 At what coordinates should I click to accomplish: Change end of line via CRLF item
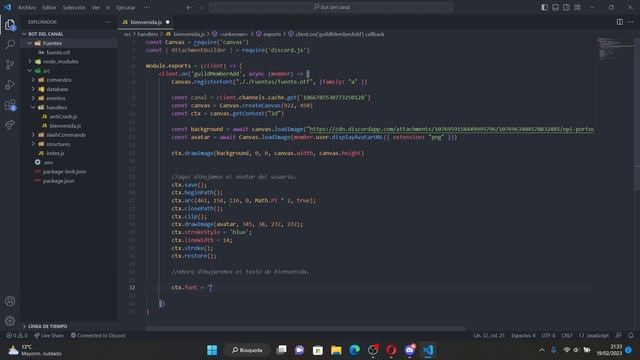tap(567, 336)
